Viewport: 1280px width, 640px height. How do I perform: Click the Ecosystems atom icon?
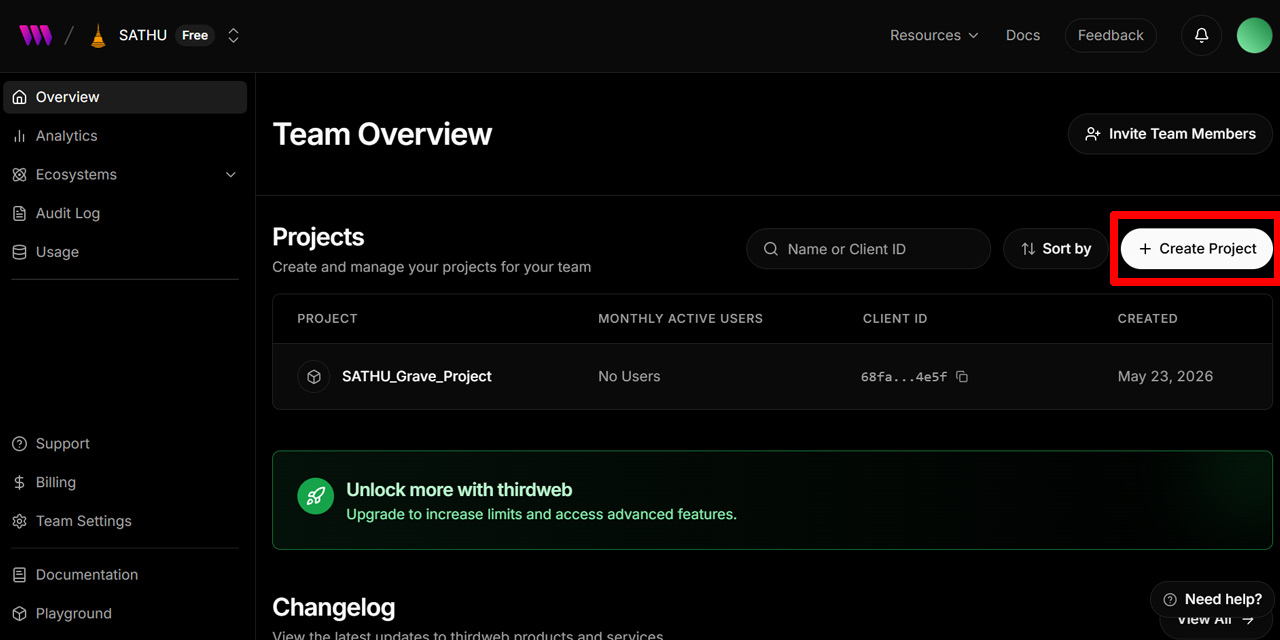pos(19,175)
